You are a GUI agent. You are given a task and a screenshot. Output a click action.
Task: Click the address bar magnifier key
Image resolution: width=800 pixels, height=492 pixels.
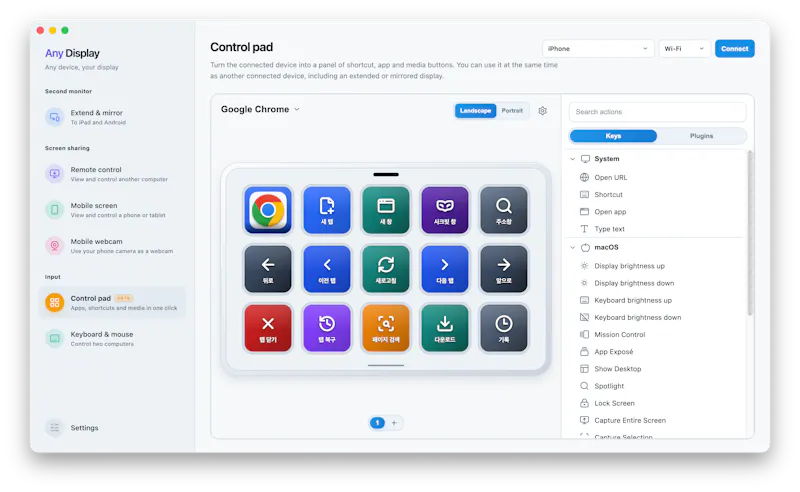[x=504, y=210]
